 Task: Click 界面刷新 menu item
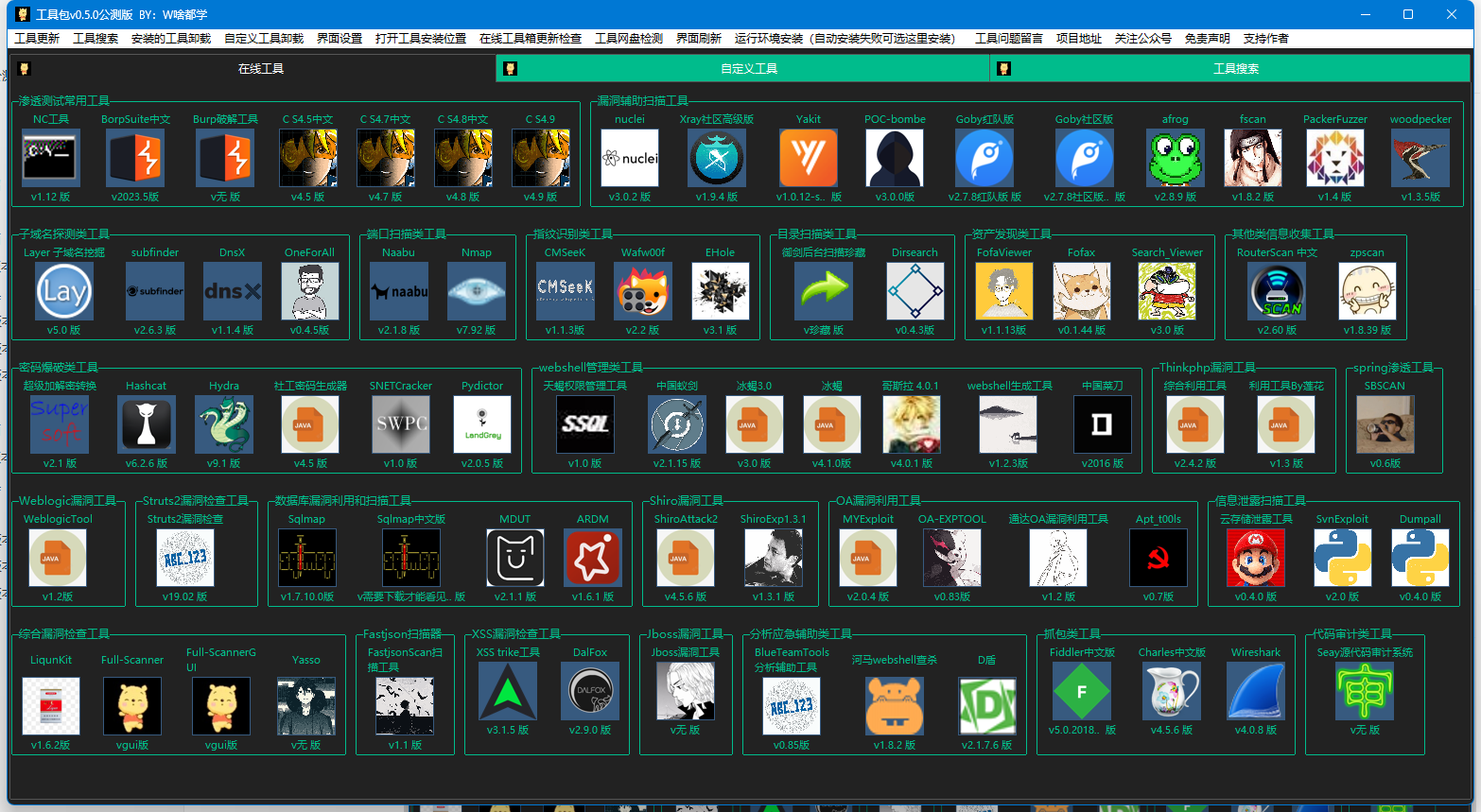(699, 39)
